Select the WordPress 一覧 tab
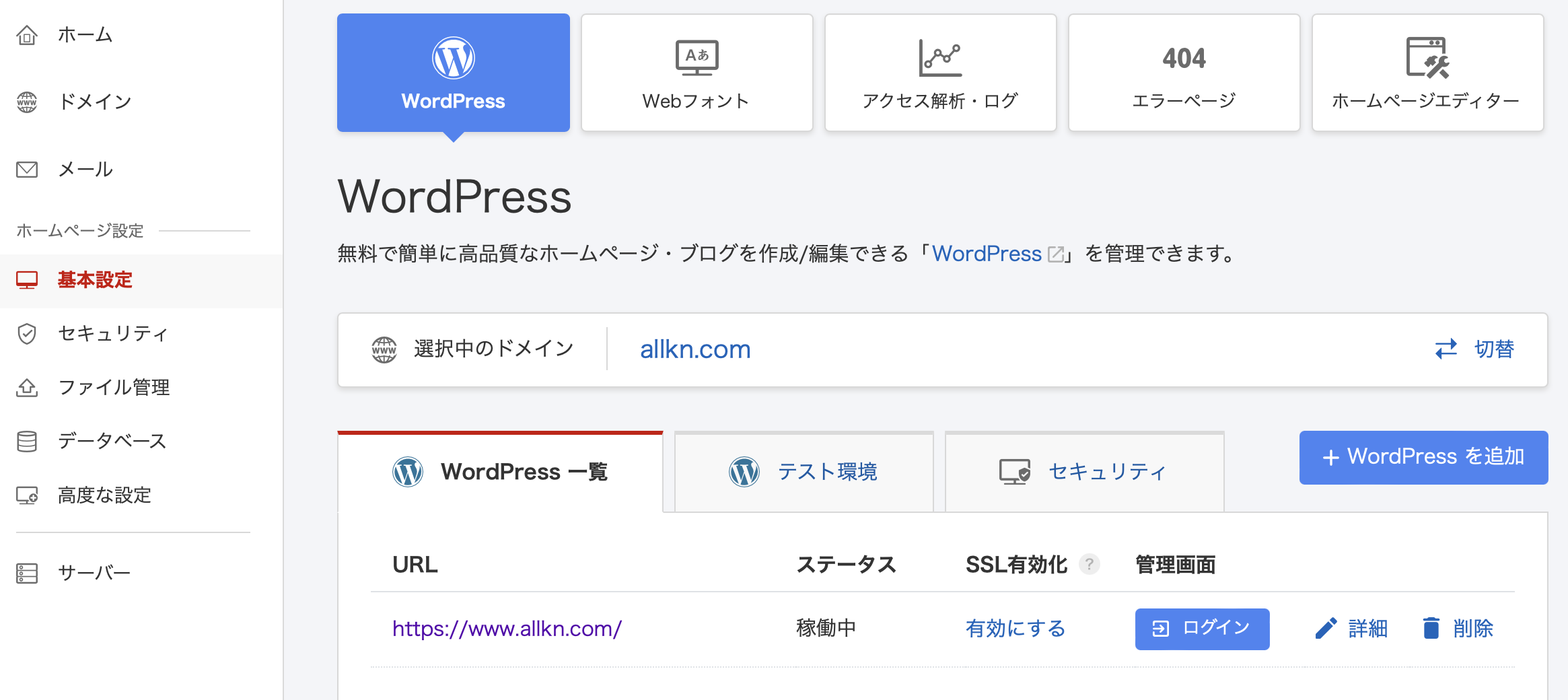Viewport: 1568px width, 700px height. click(x=501, y=472)
